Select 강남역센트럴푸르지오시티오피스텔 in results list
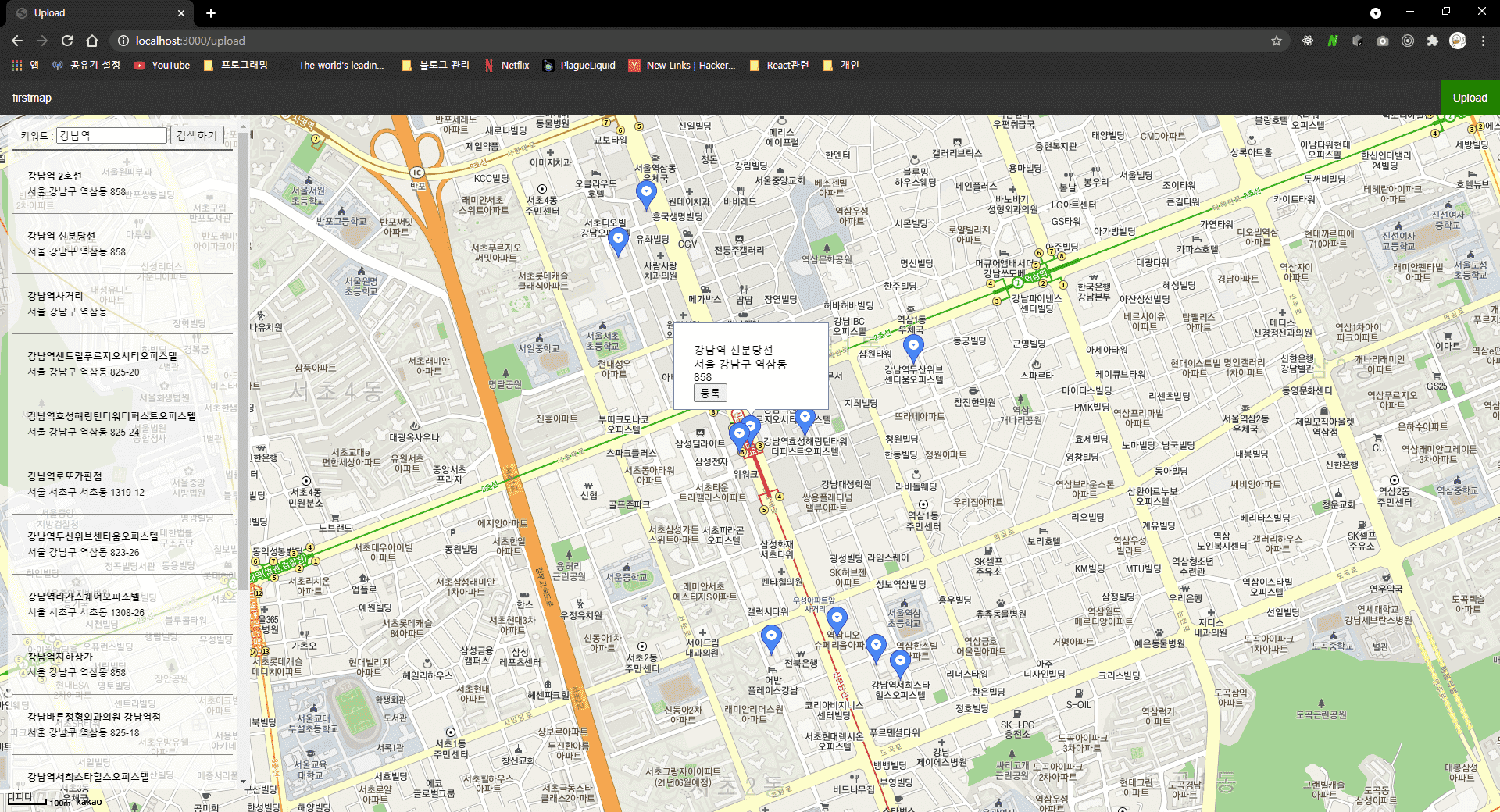Image resolution: width=1500 pixels, height=812 pixels. click(121, 364)
